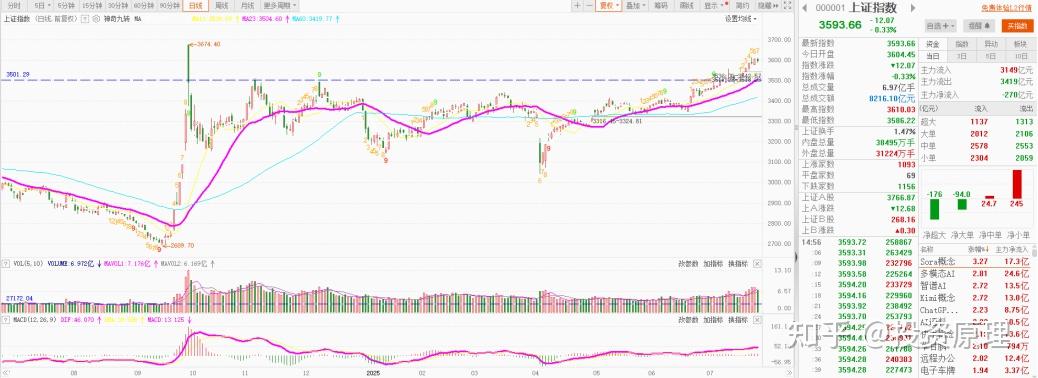
Task: Select the 30分钟 period
Action: (117, 5)
